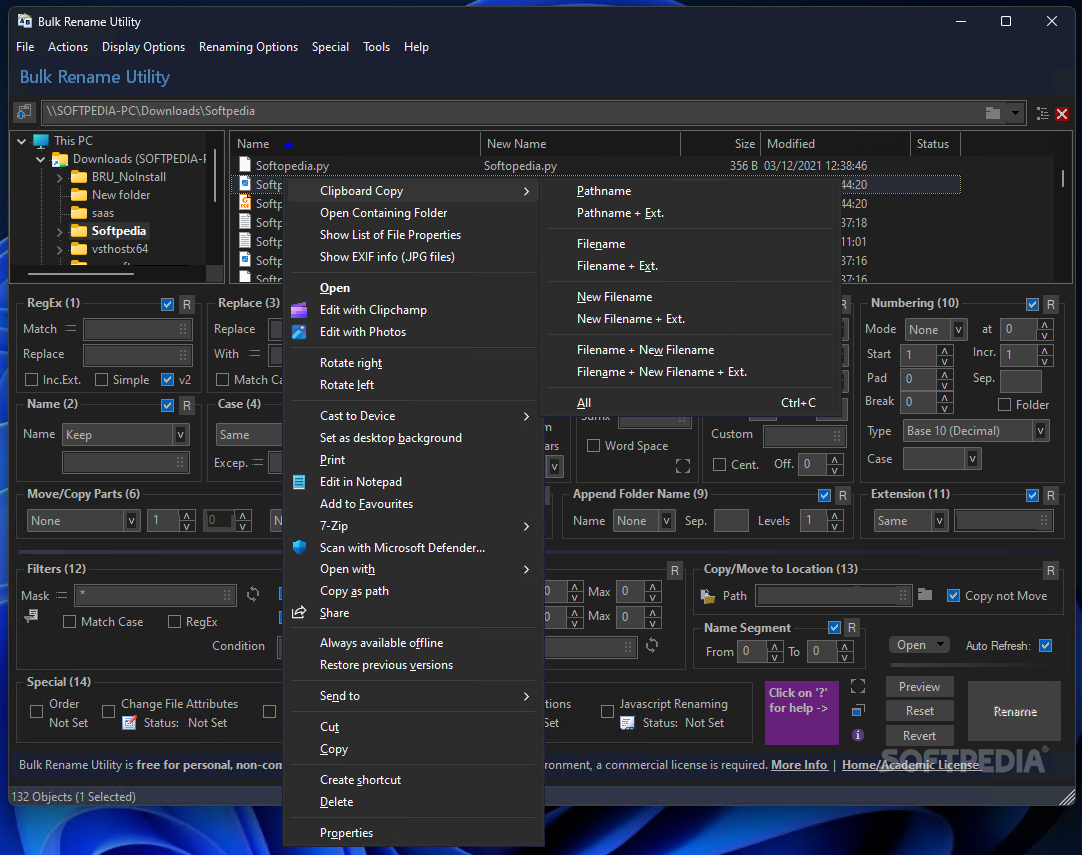Click the Photos icon beside Edit with Photos
Screen dimensions: 1082x855
click(299, 332)
